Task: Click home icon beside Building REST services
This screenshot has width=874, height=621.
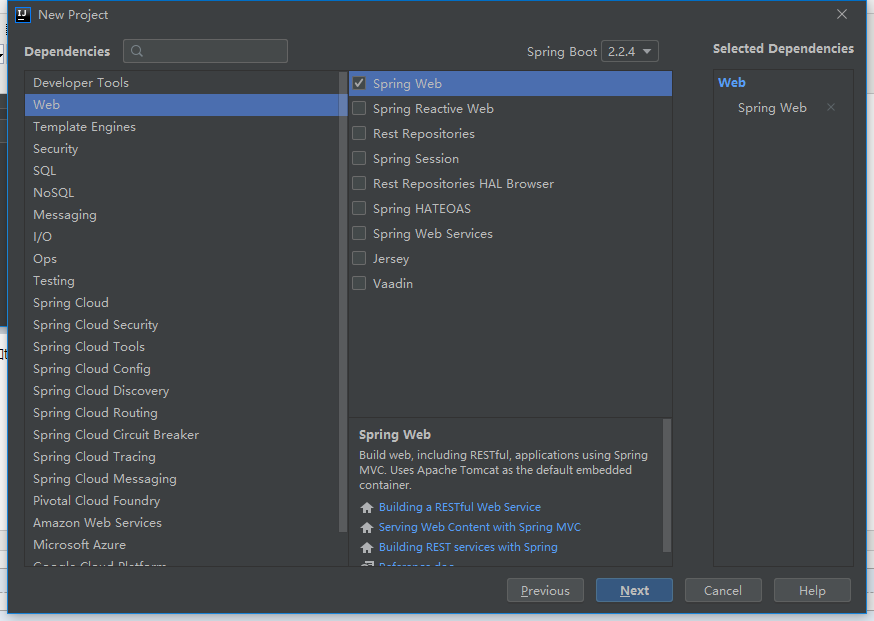Action: pos(367,548)
